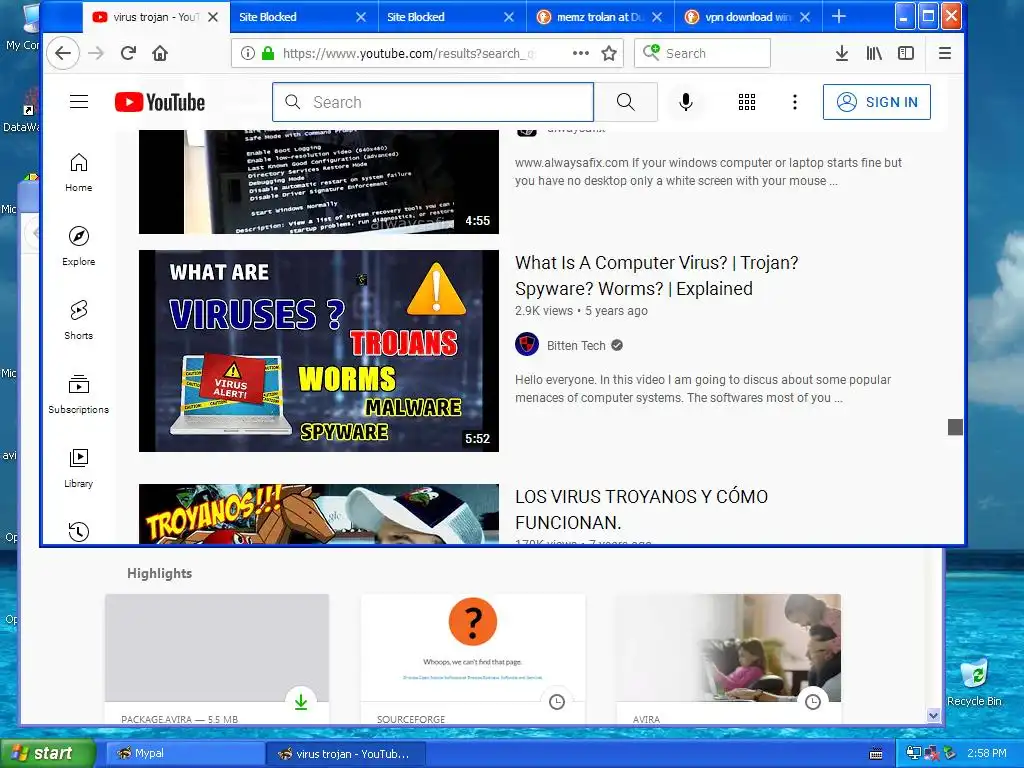Open the browser library icon

[874, 54]
